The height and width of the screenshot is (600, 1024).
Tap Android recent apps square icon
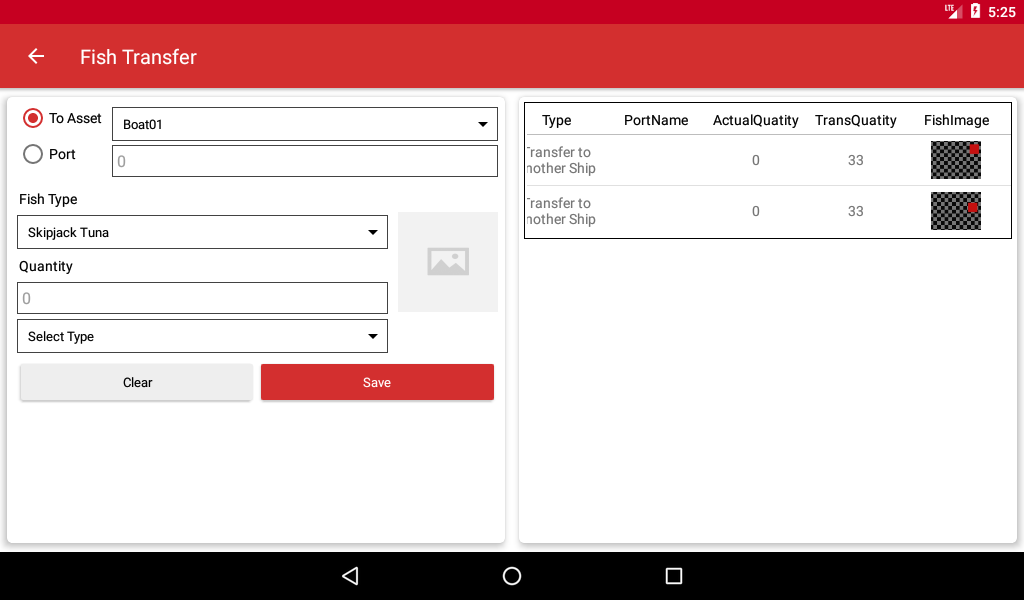[x=673, y=576]
